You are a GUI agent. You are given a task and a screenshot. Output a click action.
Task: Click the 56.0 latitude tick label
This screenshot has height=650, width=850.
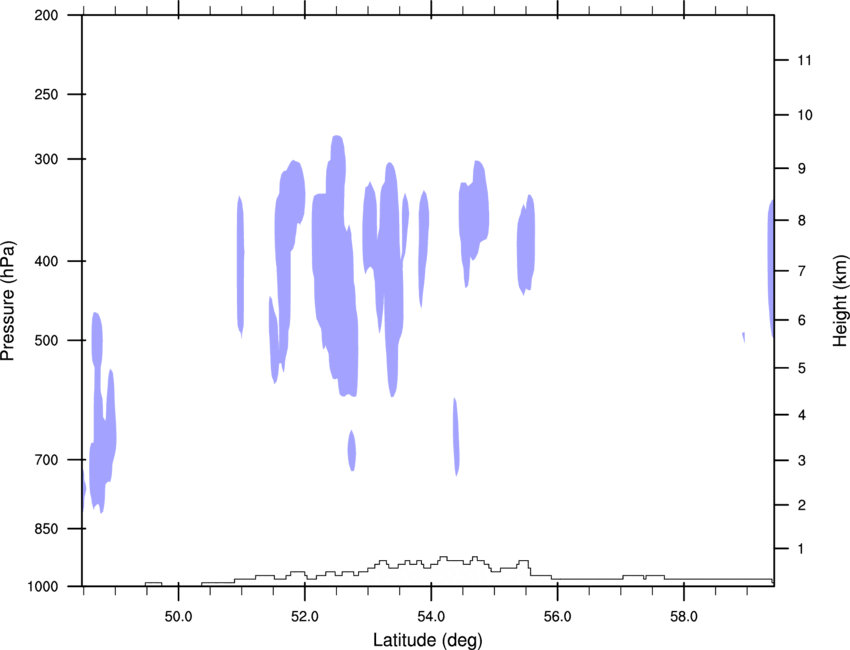(x=557, y=617)
